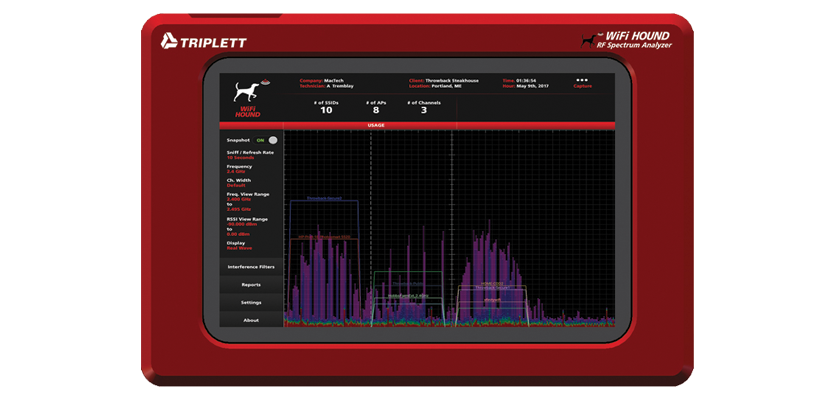Click the Time 01:36:54 readout
This screenshot has height=400, width=835.
point(519,80)
